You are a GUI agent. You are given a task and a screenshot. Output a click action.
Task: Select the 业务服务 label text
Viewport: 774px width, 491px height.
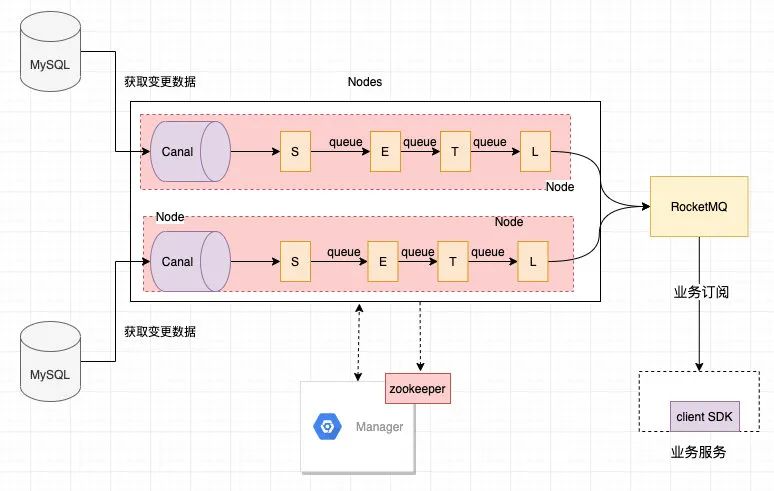click(698, 452)
